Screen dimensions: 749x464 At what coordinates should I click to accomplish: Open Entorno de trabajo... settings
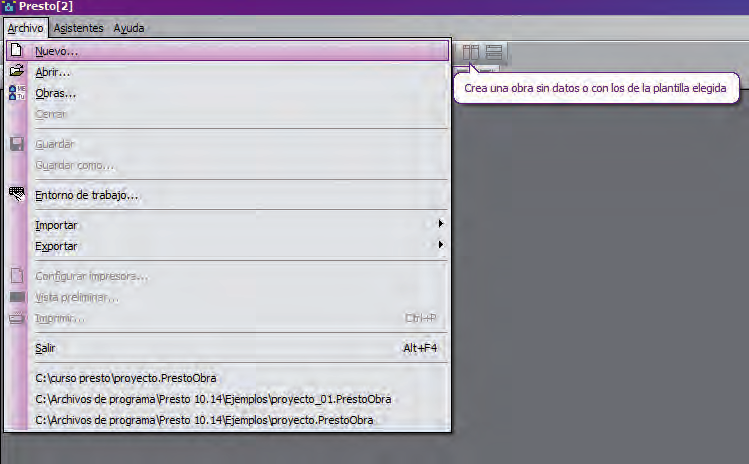coord(227,195)
